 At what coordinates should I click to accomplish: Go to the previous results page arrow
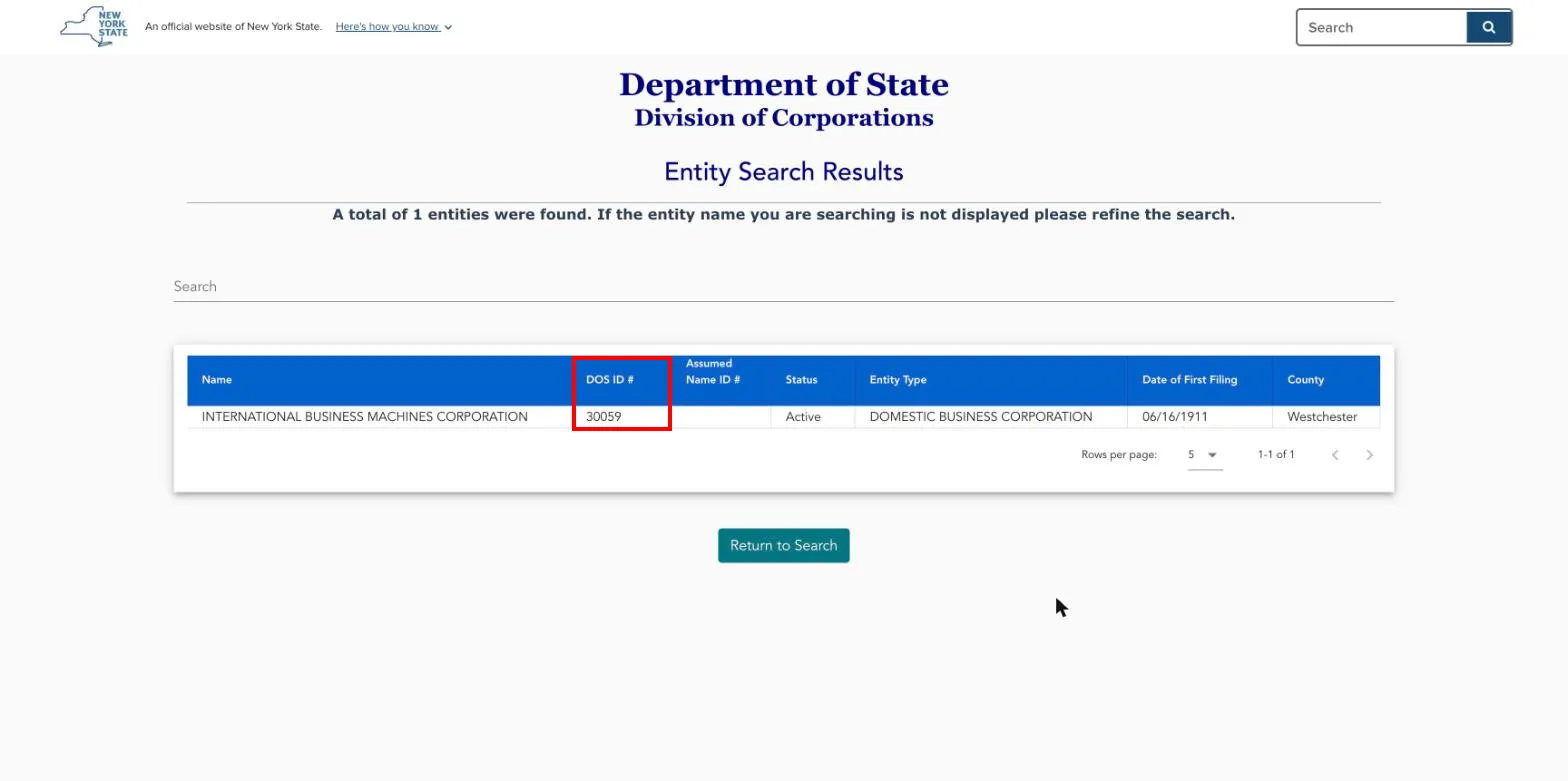point(1335,455)
